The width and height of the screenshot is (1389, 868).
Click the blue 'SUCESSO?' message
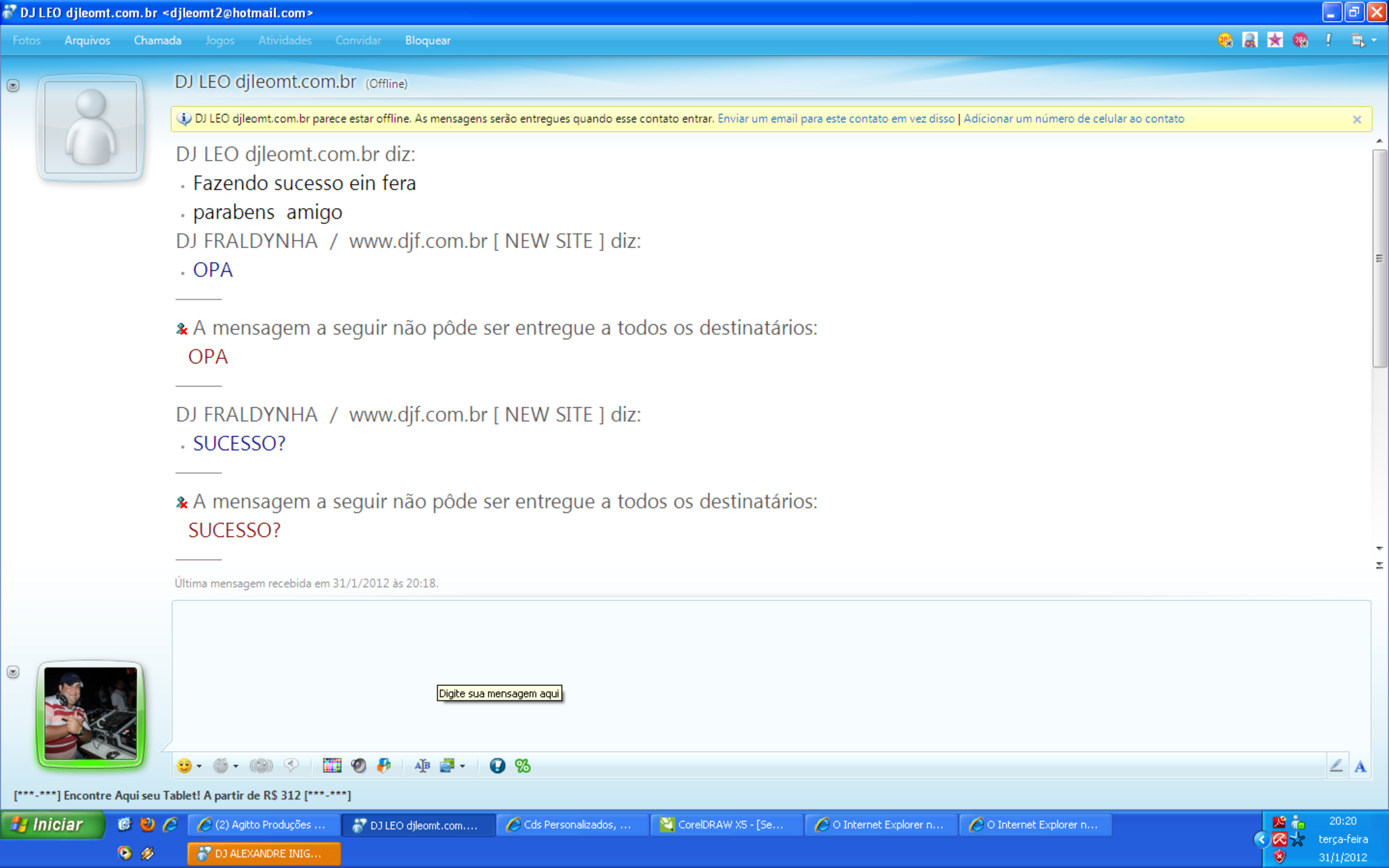239,443
